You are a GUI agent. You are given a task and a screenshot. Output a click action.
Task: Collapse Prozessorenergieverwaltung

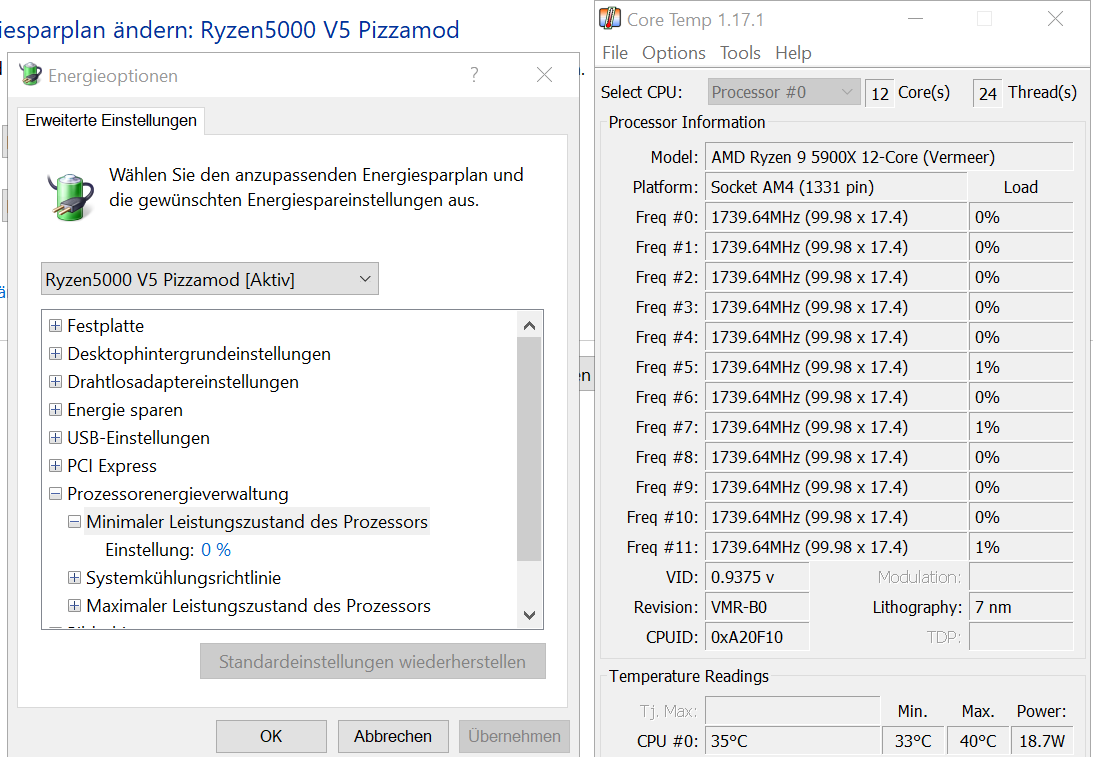[56, 494]
